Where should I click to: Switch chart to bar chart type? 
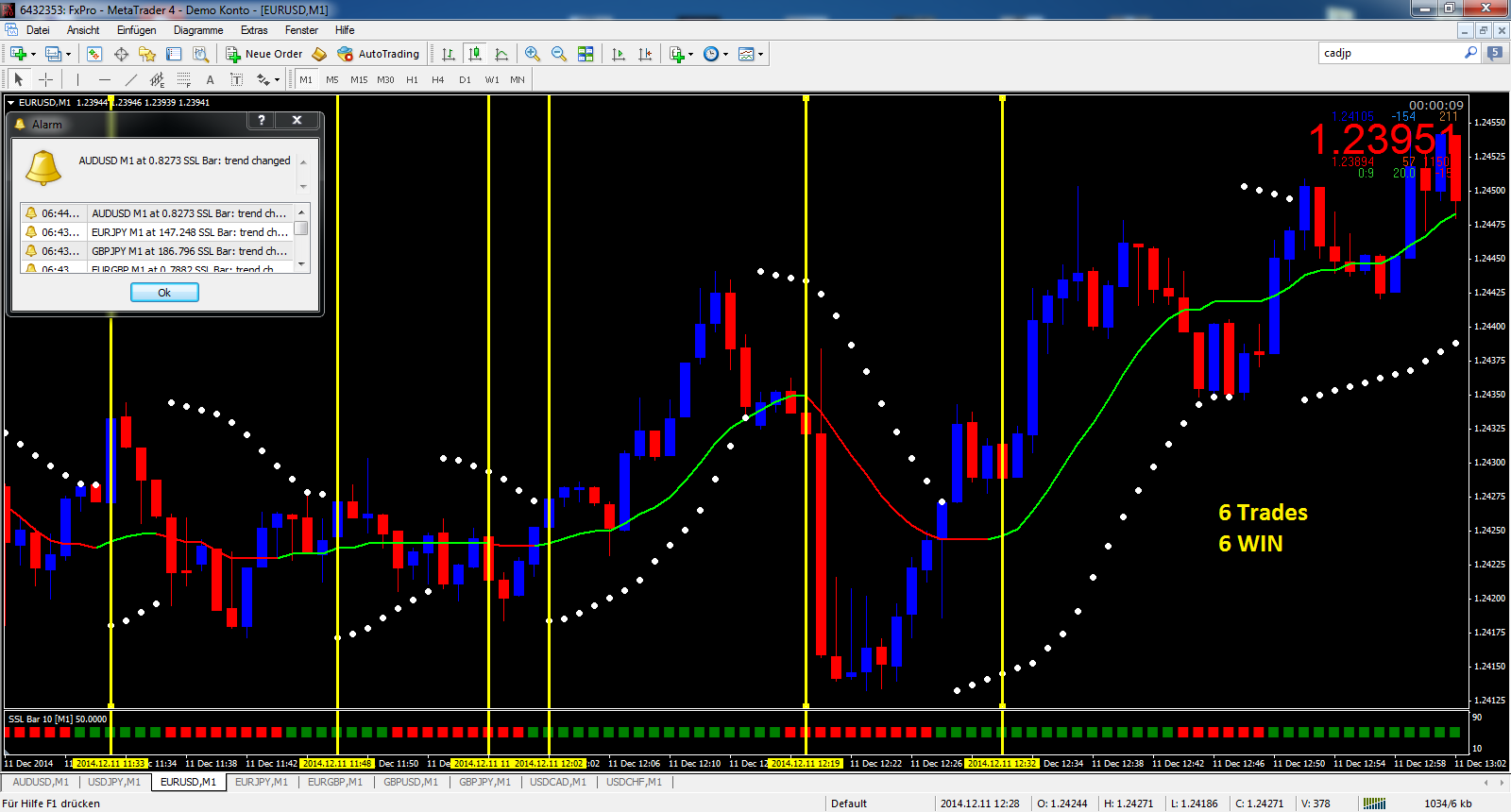449,54
